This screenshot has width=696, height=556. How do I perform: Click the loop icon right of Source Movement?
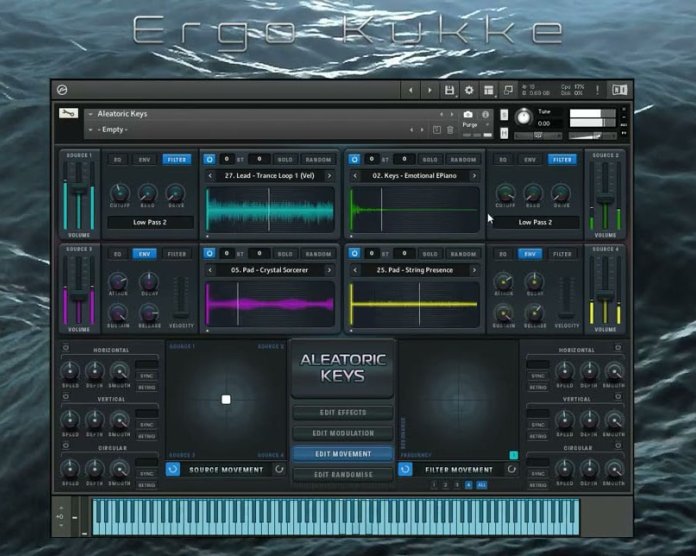pos(279,469)
